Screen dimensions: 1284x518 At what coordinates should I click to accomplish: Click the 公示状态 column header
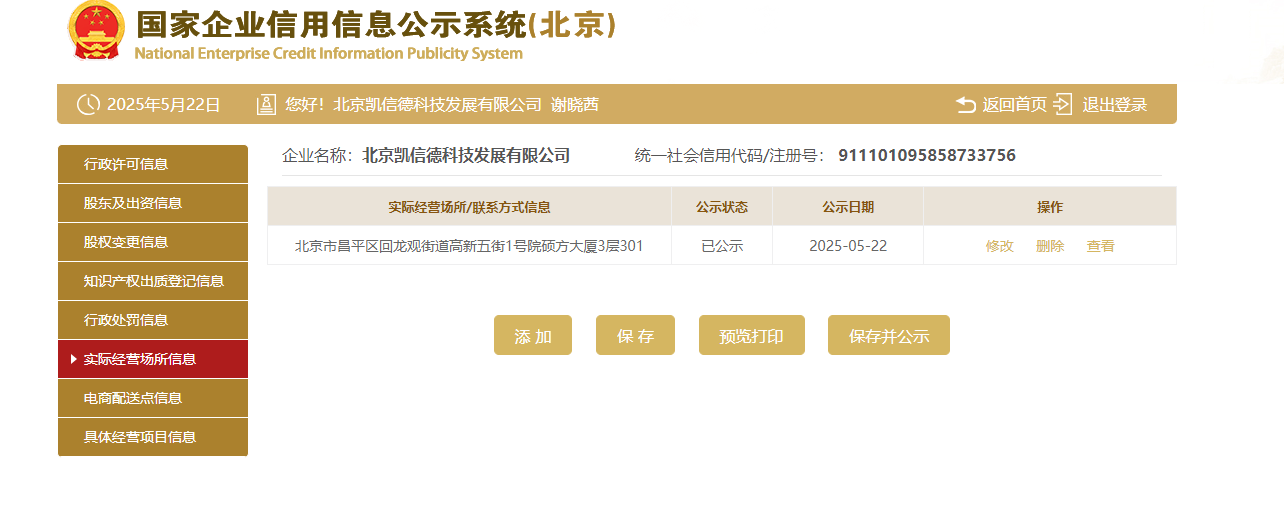[722, 207]
